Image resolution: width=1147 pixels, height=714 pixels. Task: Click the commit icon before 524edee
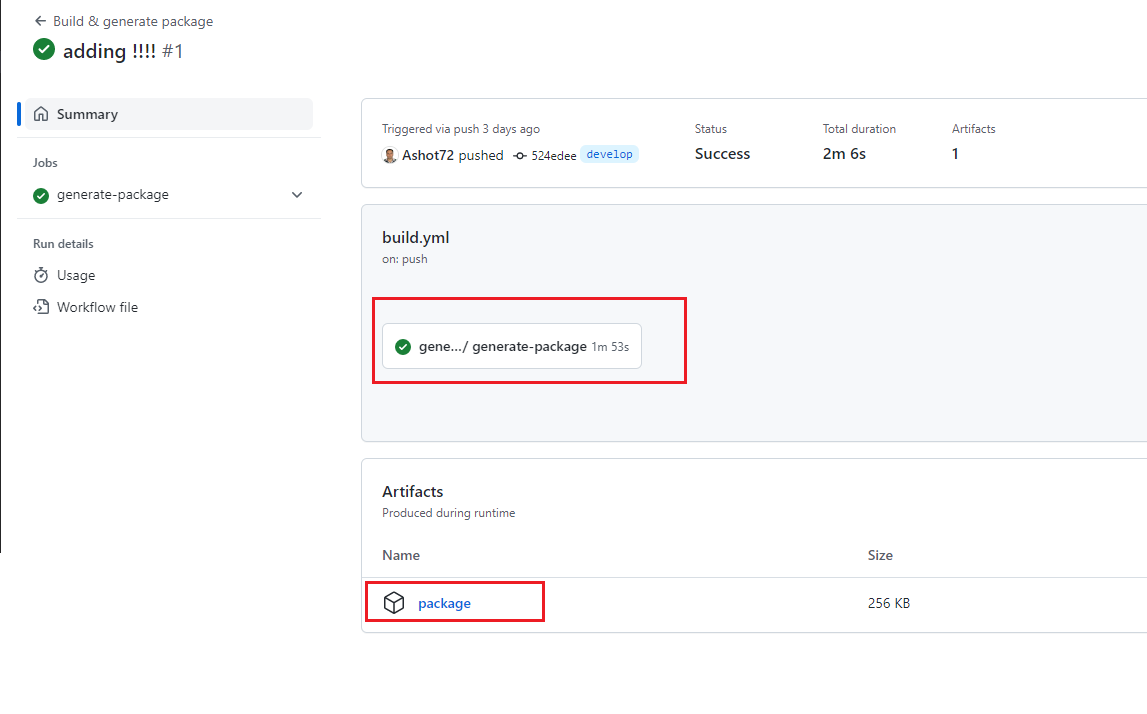click(520, 156)
